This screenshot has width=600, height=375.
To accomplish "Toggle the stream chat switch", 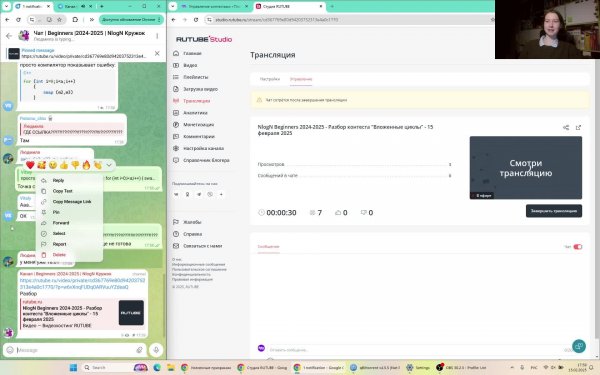I will coord(577,247).
